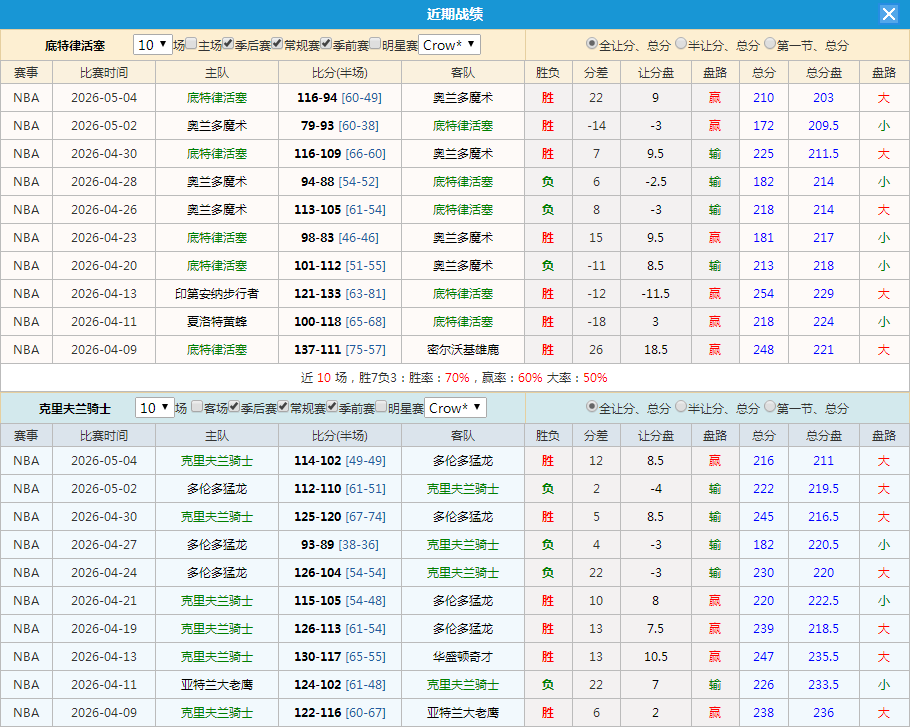This screenshot has width=910, height=727.
Task: Select 半让分、总分 radio for 底特律活塞
Action: click(x=681, y=44)
